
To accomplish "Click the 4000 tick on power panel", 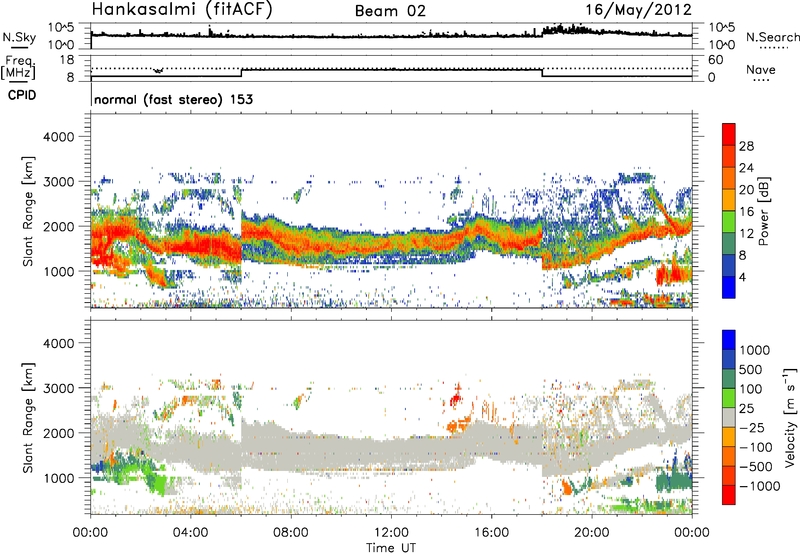I will [x=59, y=137].
